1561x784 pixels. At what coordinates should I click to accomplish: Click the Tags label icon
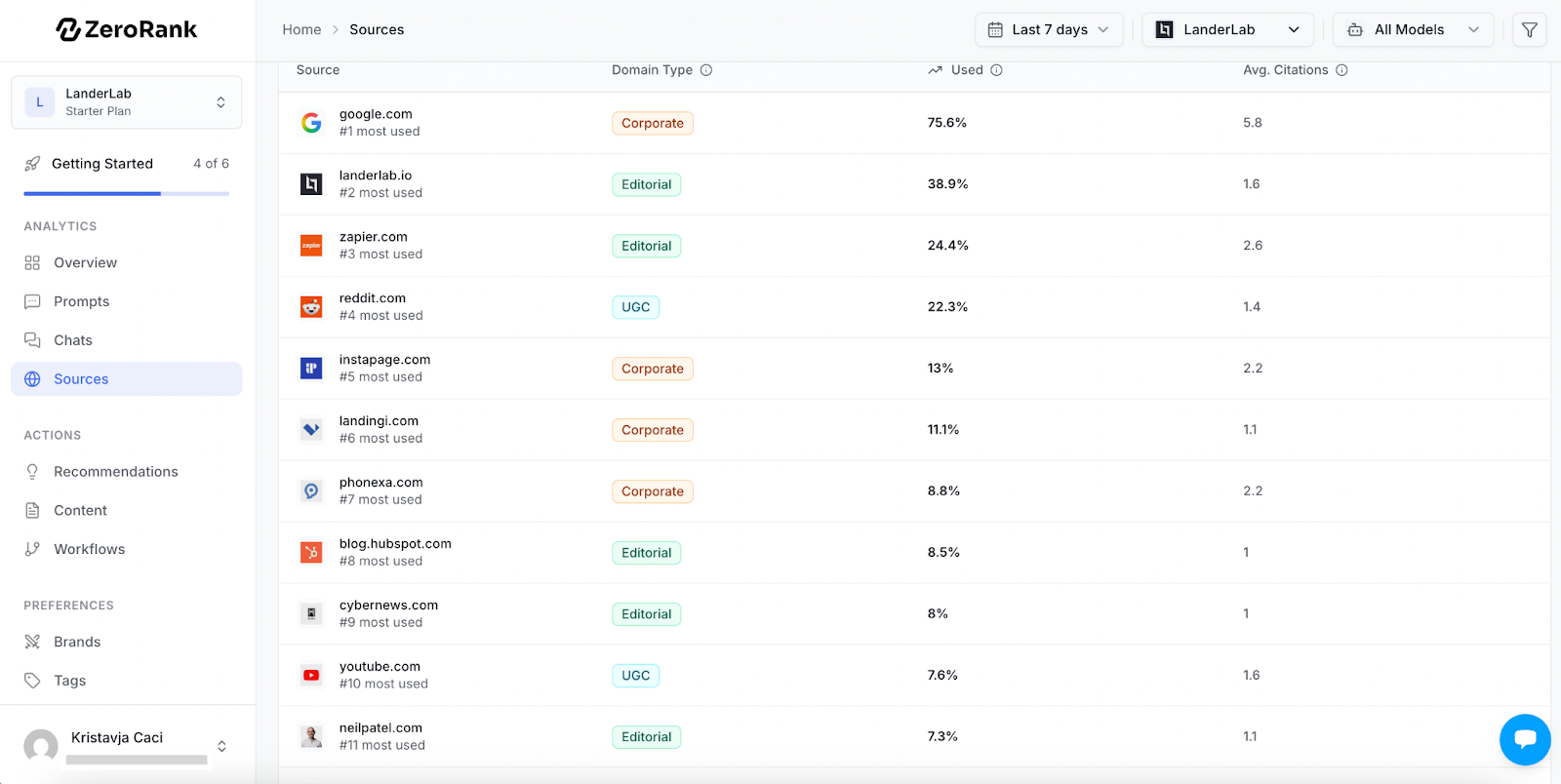(32, 681)
